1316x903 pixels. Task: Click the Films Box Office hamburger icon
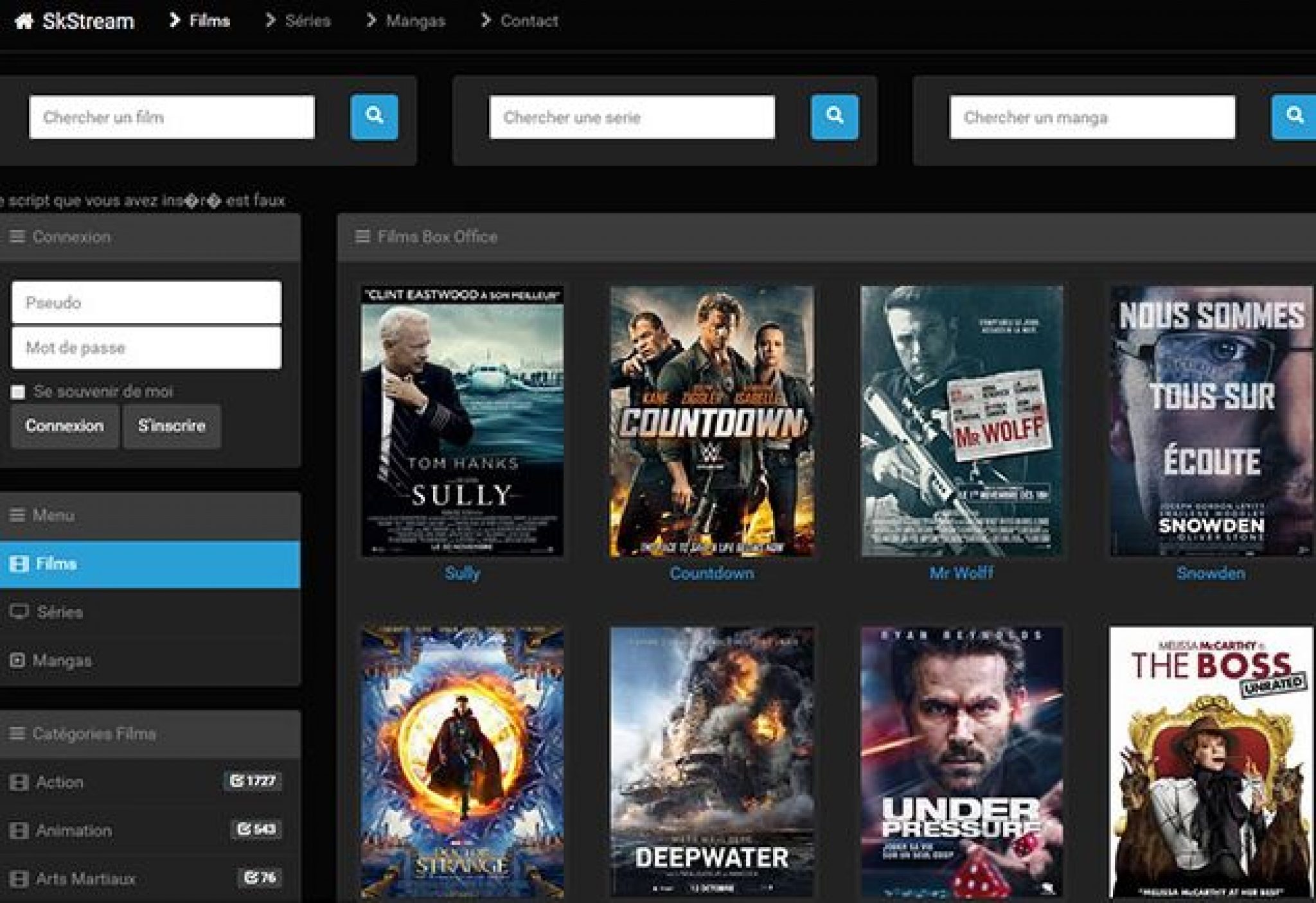362,237
